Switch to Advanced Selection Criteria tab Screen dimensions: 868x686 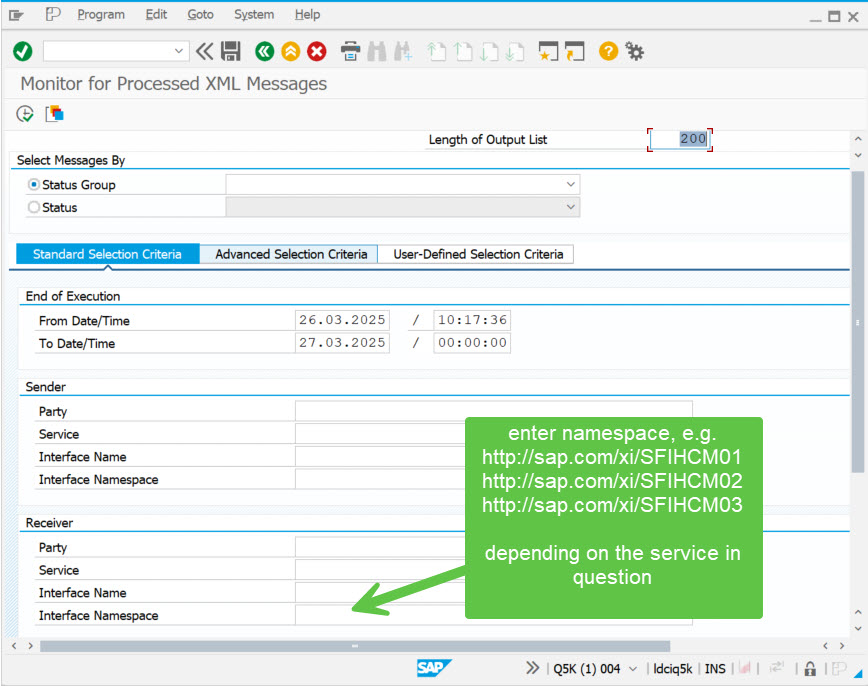tap(289, 254)
